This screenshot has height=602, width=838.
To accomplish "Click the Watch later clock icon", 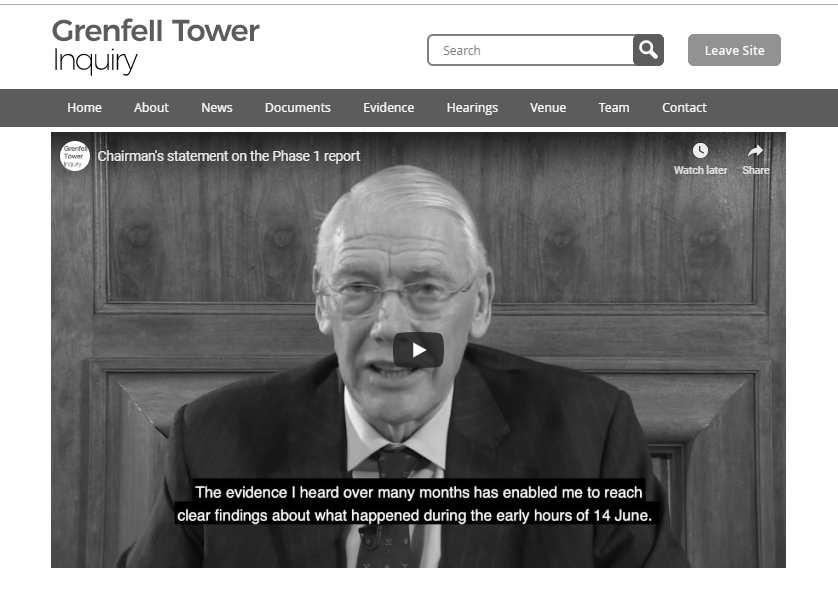I will pyautogui.click(x=700, y=151).
